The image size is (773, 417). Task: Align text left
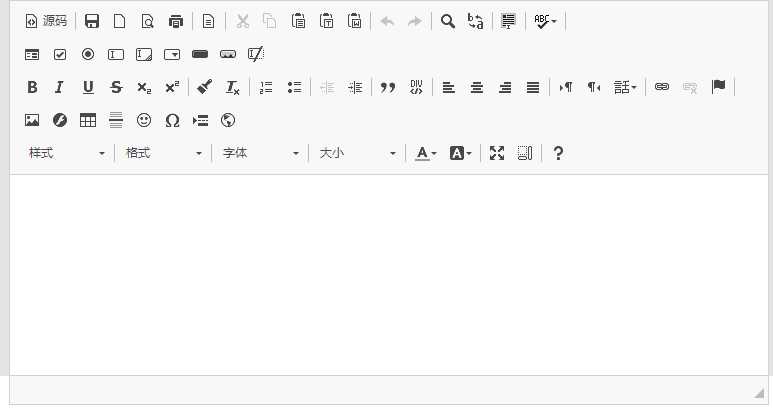(449, 87)
